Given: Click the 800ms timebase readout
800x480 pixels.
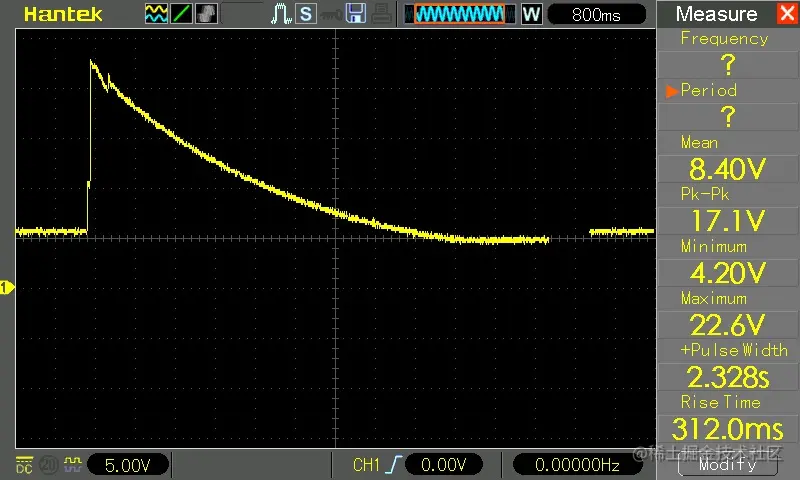Looking at the screenshot, I should (596, 15).
